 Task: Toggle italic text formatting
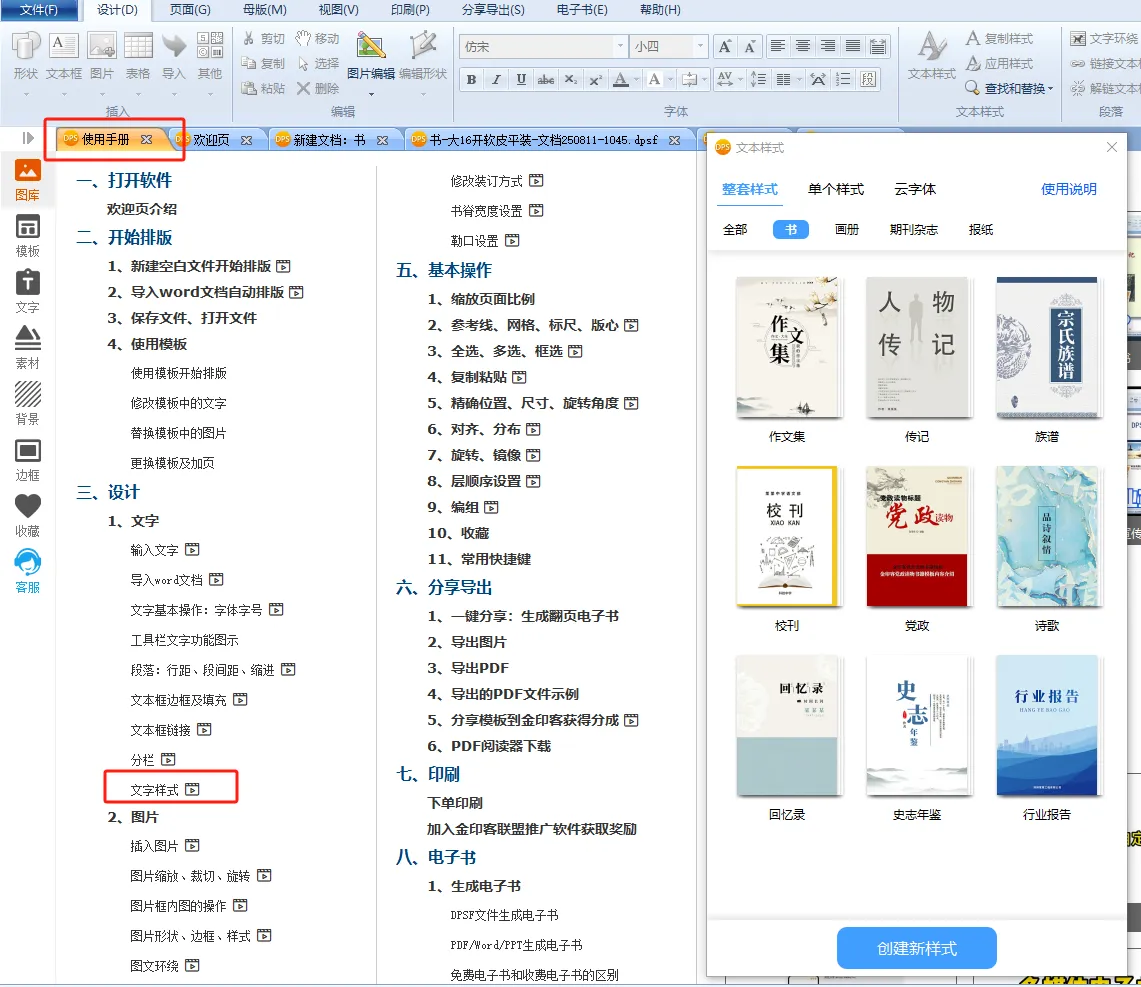click(496, 80)
